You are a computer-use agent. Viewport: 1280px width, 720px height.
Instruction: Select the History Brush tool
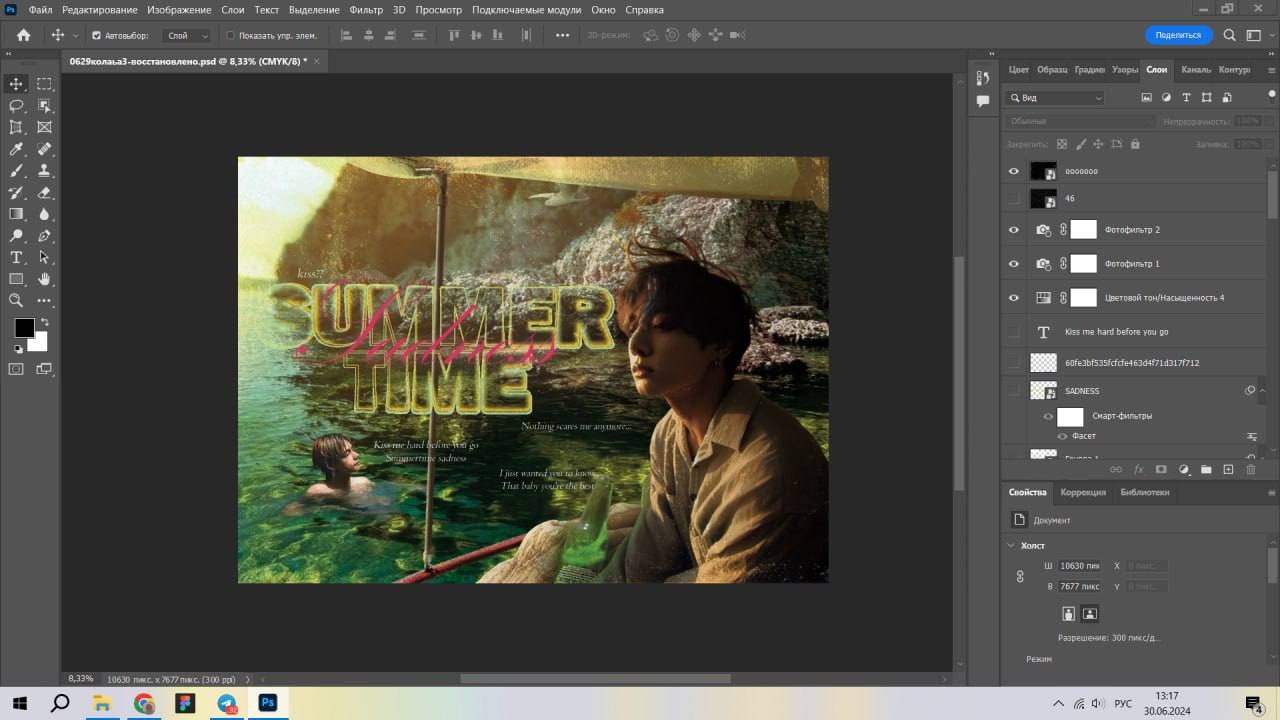(16, 192)
